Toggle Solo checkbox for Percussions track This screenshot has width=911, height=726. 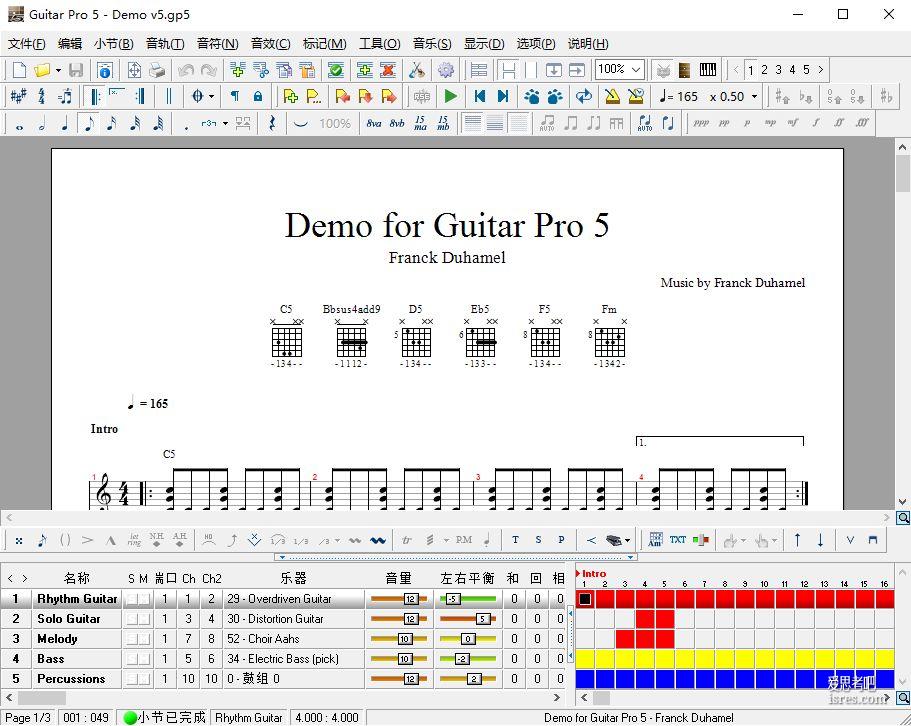click(x=132, y=679)
